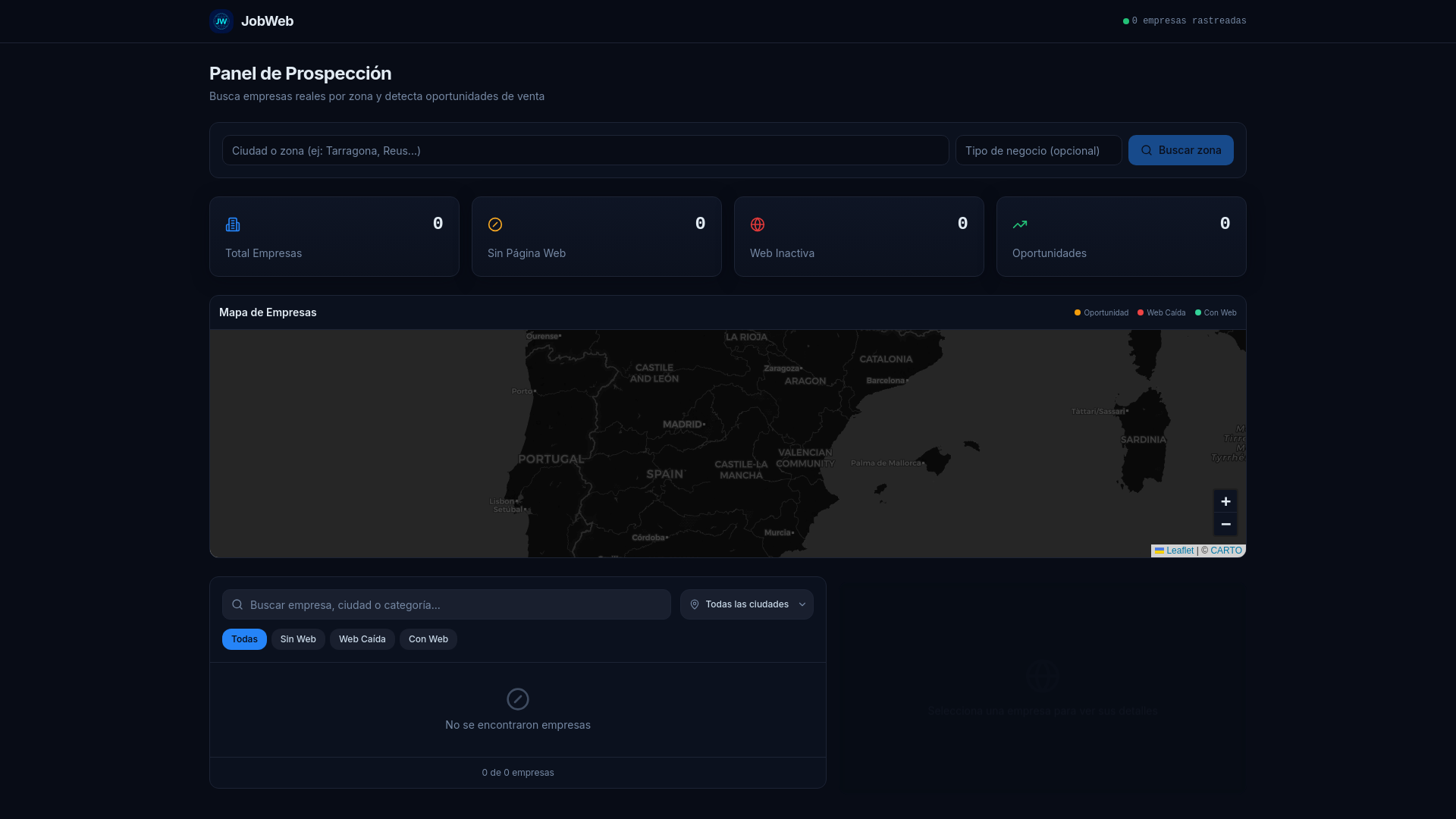Click the orange icon in Sin Página Web card
Screen dimensions: 1456x819
click(x=495, y=224)
